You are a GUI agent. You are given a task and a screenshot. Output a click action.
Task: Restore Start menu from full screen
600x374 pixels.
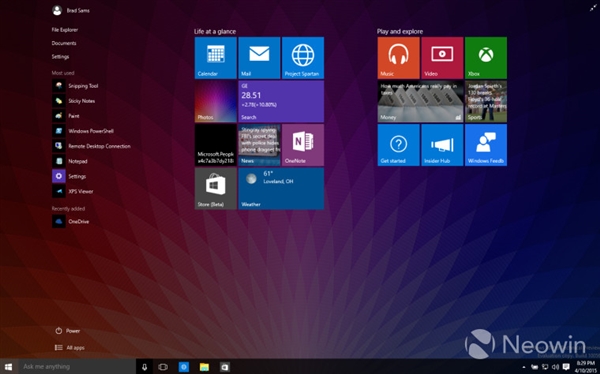pyautogui.click(x=593, y=7)
